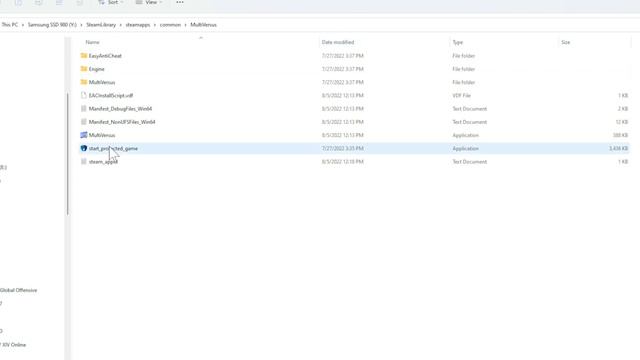The width and height of the screenshot is (640, 360).
Task: Sort by the Size column header
Action: tap(565, 42)
